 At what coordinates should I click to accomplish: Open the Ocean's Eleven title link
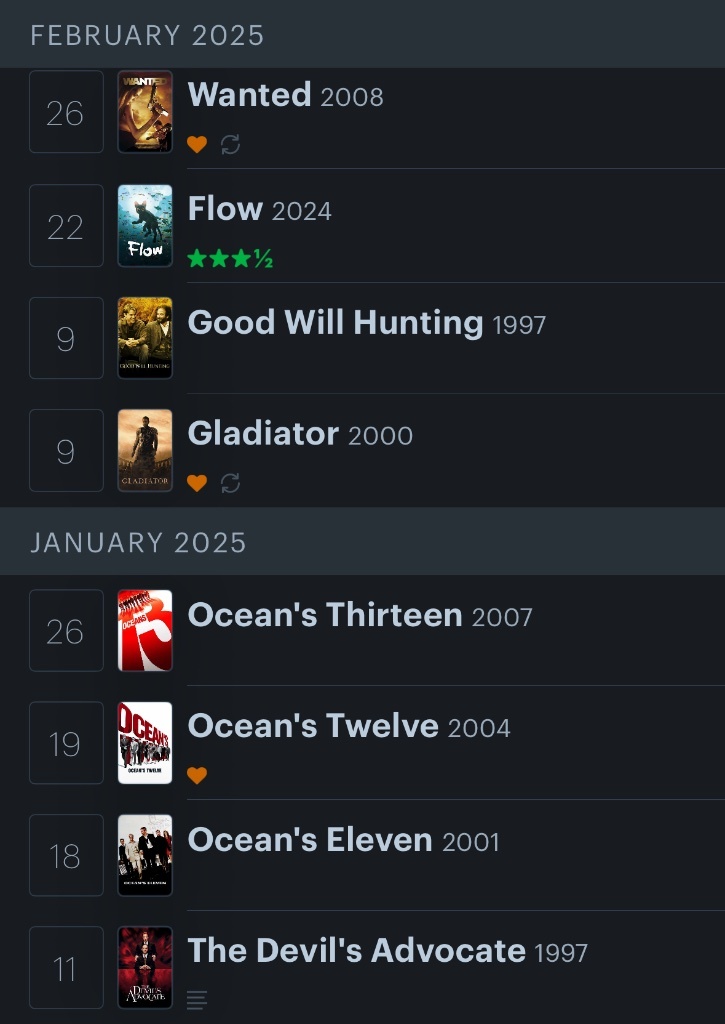pos(310,840)
